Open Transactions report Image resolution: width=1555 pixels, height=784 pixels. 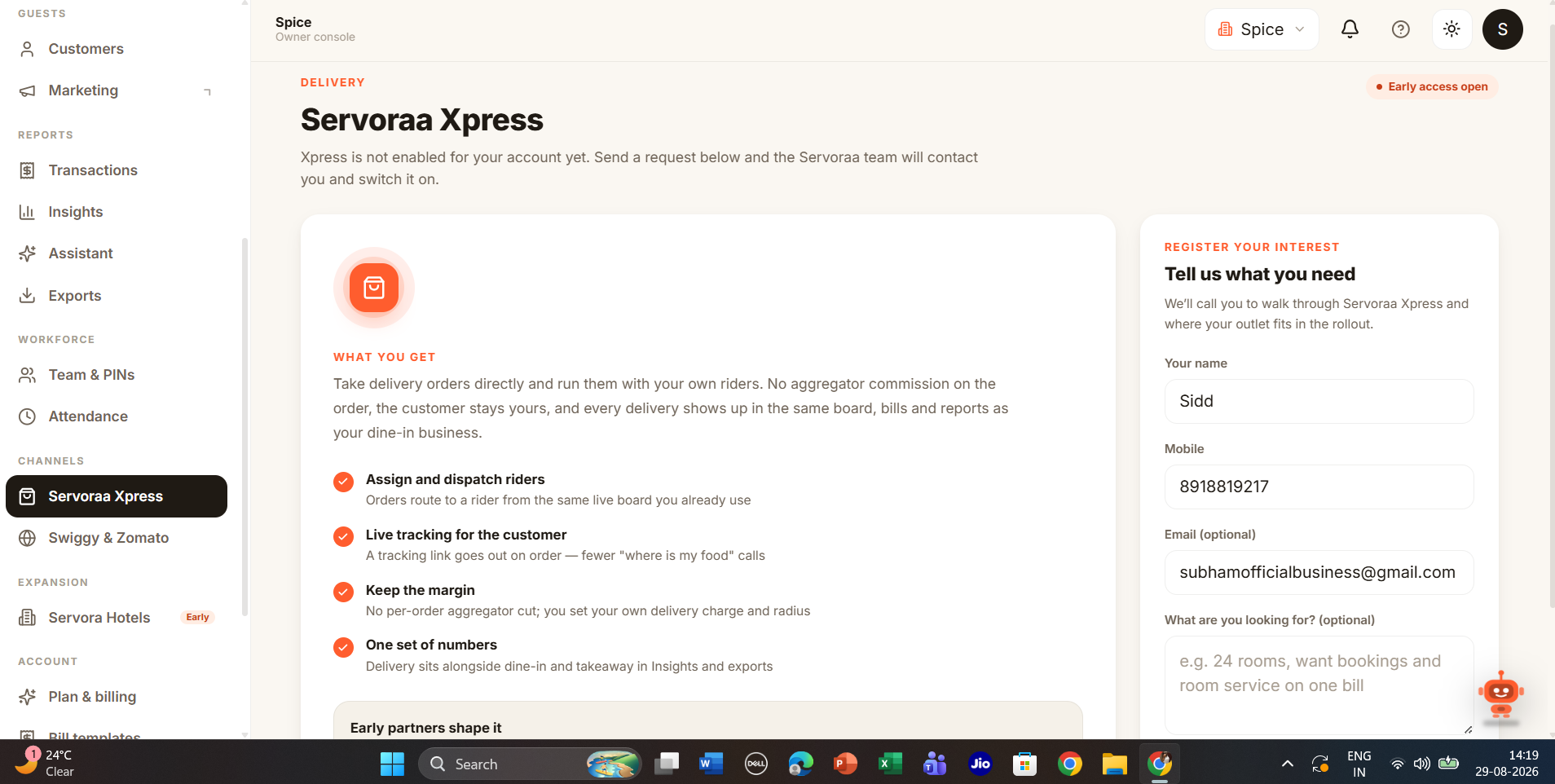coord(117,170)
